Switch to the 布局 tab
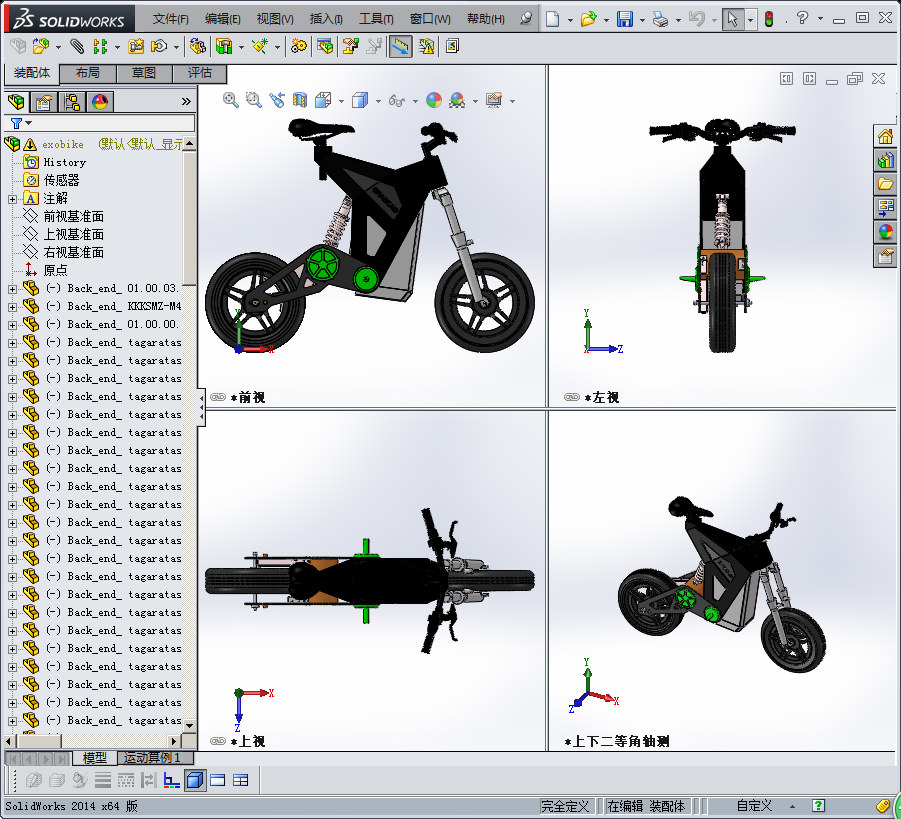 [88, 73]
